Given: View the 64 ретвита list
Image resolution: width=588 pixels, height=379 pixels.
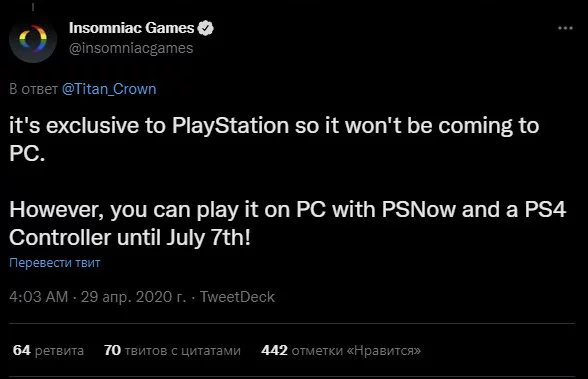Looking at the screenshot, I should point(48,351).
